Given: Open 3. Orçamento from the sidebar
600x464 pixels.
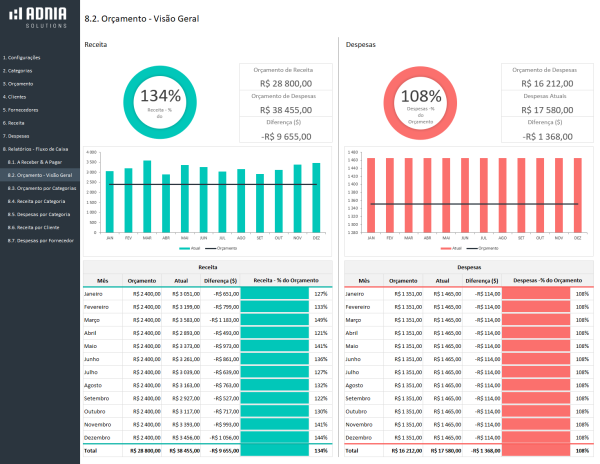Looking at the screenshot, I should [19, 84].
